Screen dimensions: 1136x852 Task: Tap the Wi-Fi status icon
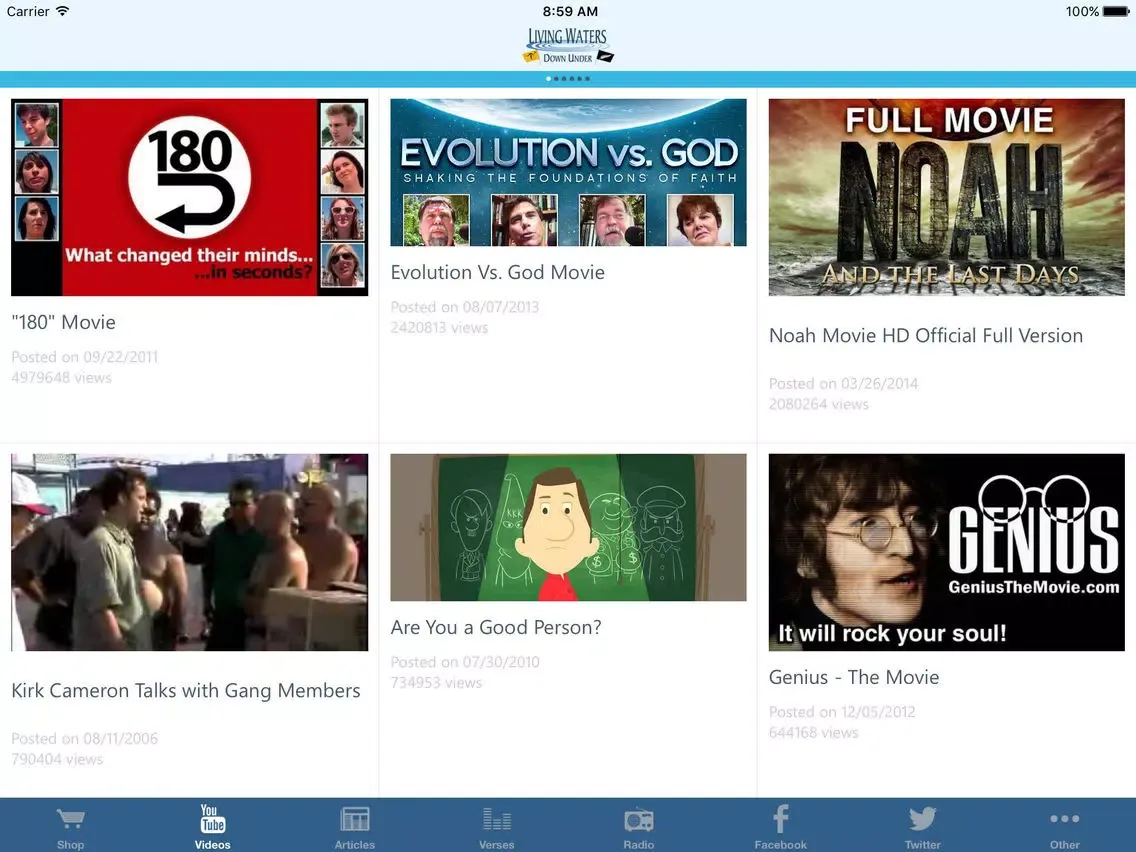pos(63,11)
